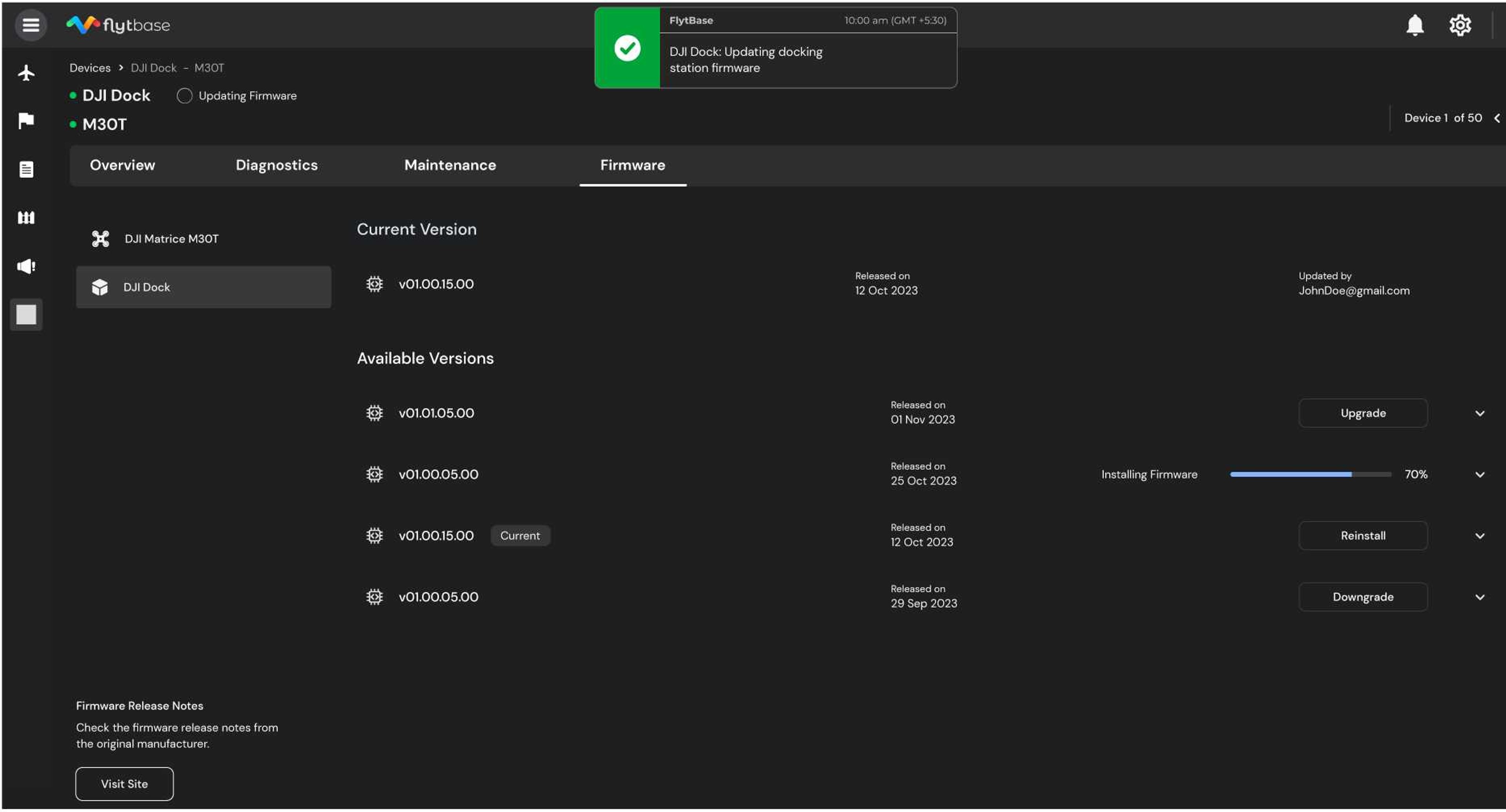The width and height of the screenshot is (1506, 812).
Task: Go to the previous device with the left chevron
Action: tap(1497, 118)
